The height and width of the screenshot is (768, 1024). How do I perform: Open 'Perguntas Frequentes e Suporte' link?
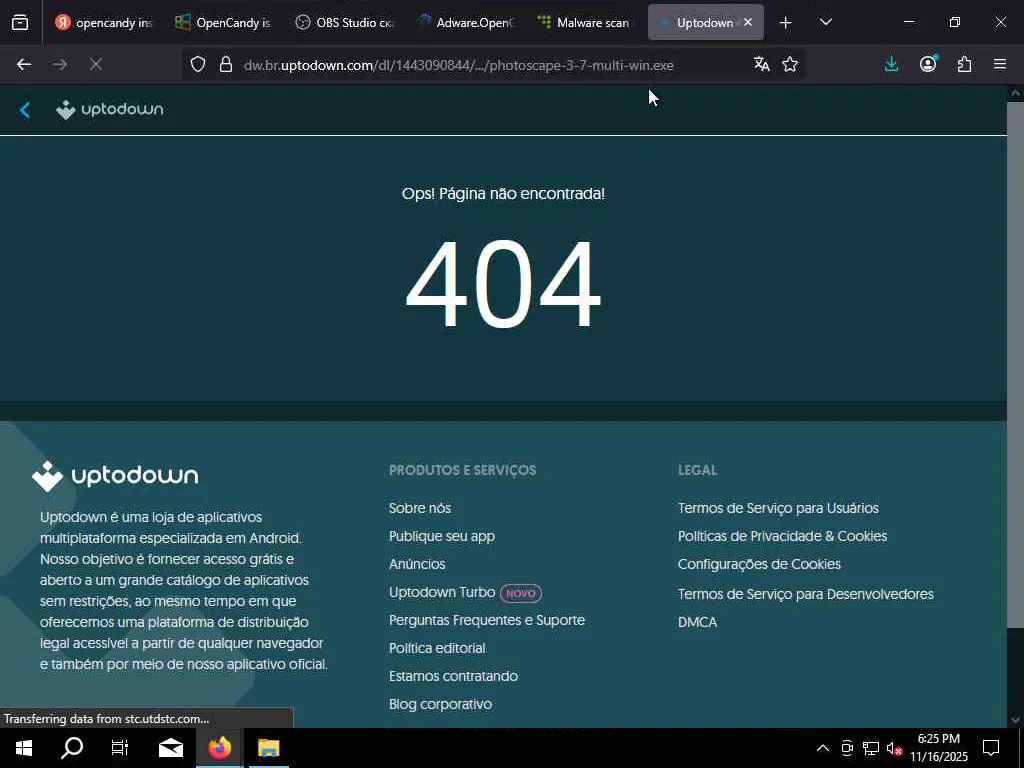[x=487, y=620]
